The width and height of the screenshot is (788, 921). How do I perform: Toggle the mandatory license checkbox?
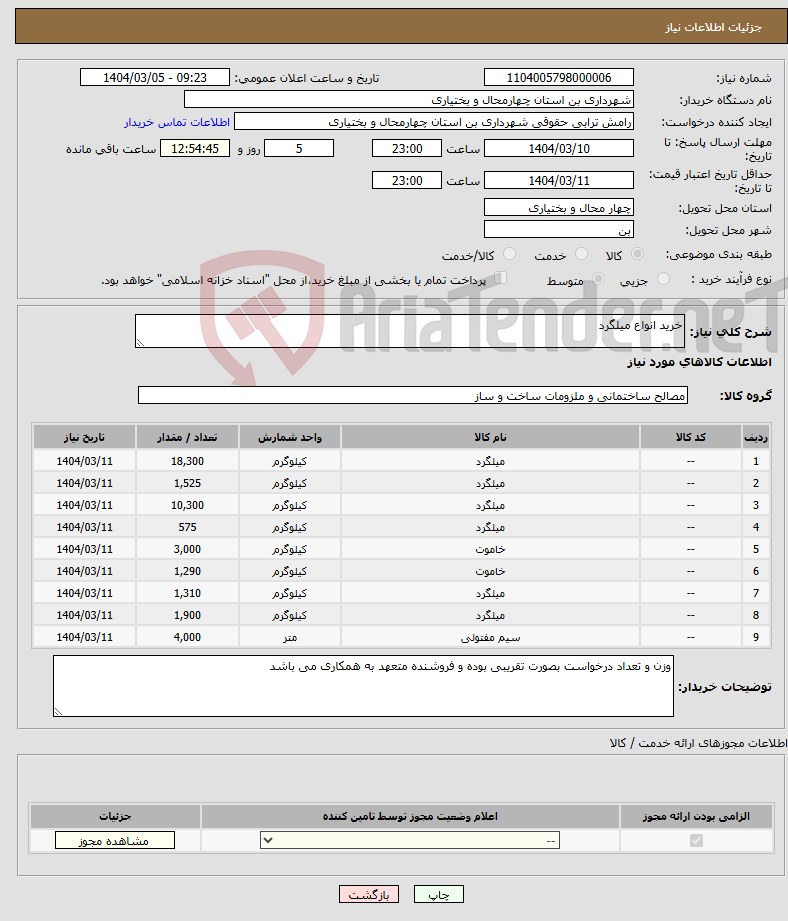[696, 841]
